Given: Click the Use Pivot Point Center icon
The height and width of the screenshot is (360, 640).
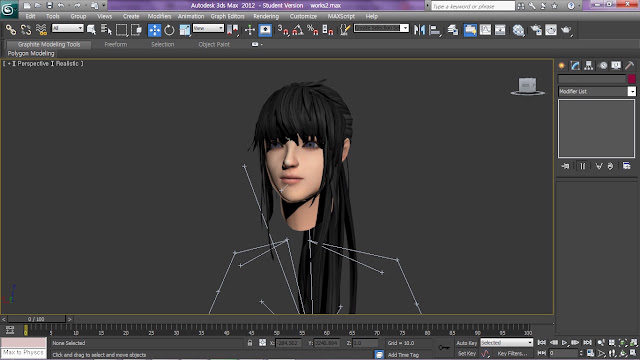Looking at the screenshot, I should coord(232,30).
